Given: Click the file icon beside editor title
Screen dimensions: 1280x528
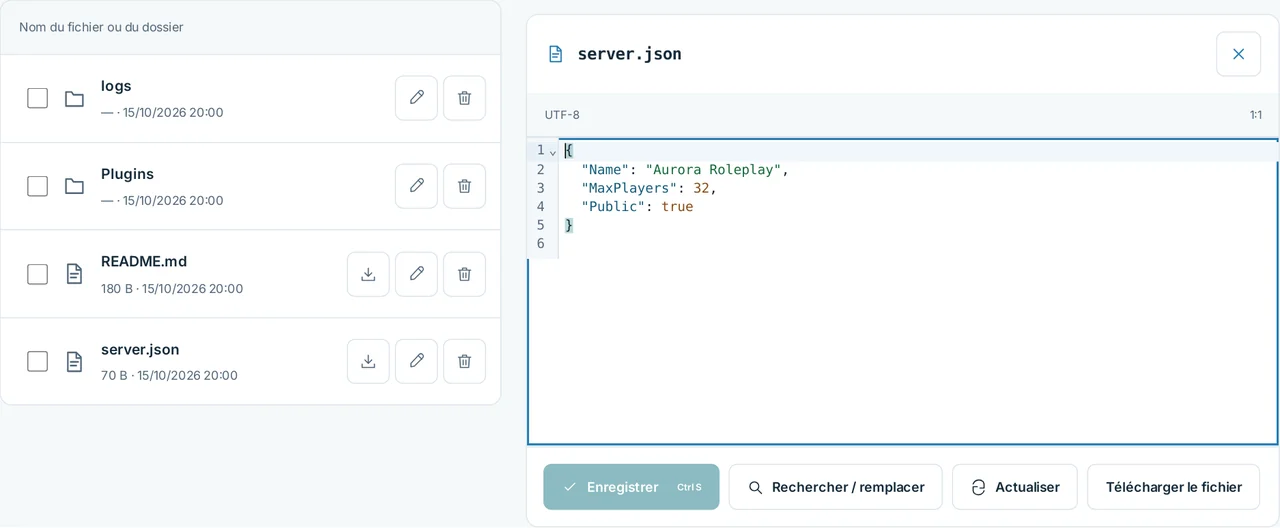Looking at the screenshot, I should pos(556,54).
